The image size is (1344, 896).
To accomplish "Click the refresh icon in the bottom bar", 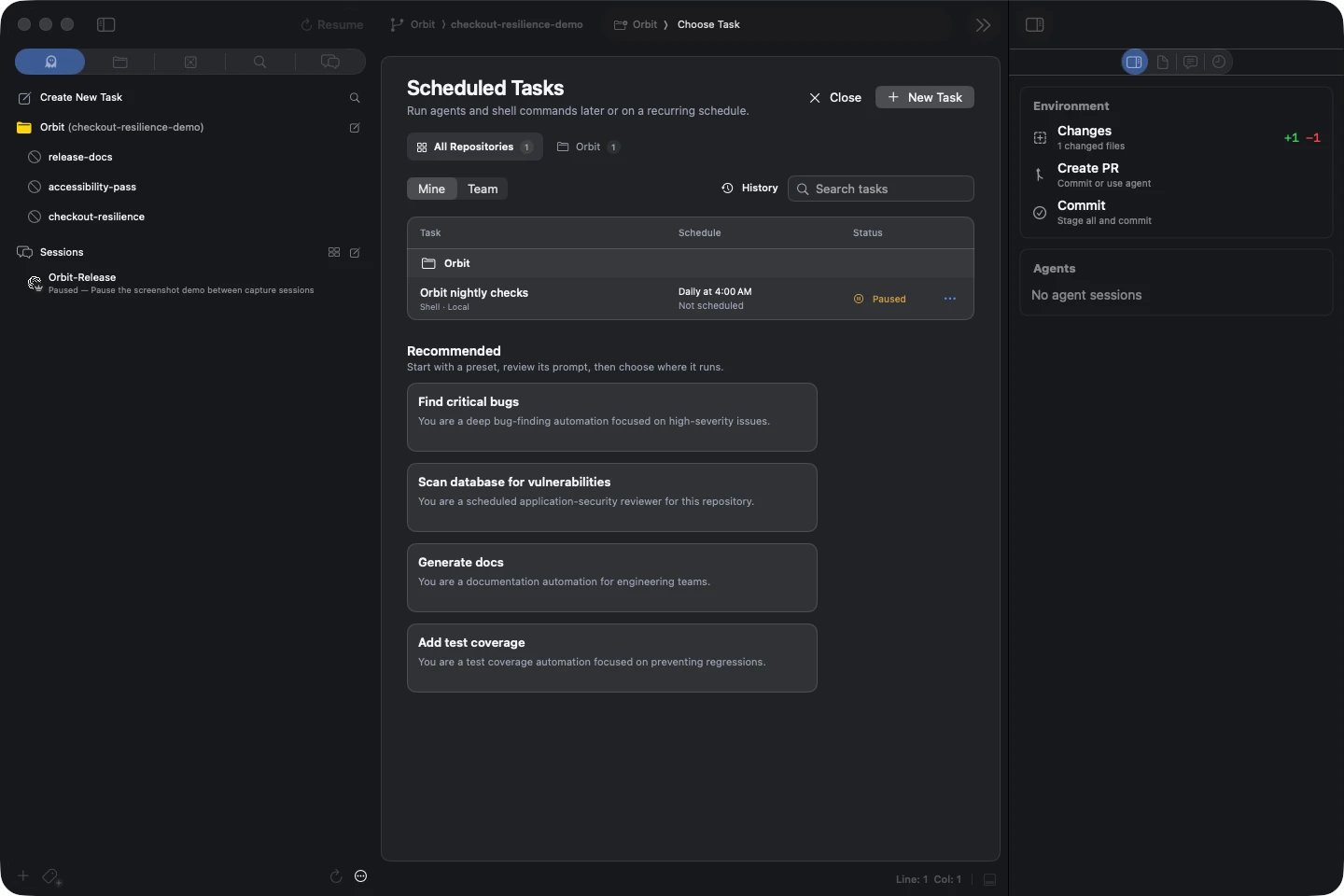I will tap(336, 875).
